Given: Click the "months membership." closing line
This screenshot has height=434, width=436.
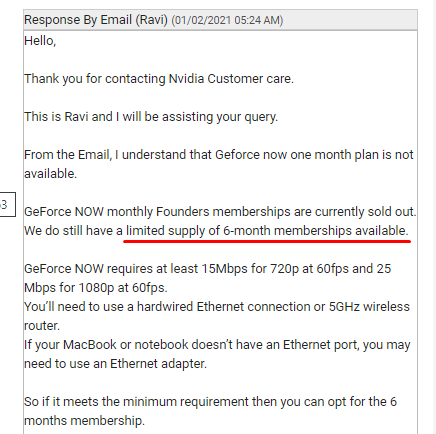Looking at the screenshot, I should click(x=84, y=421).
